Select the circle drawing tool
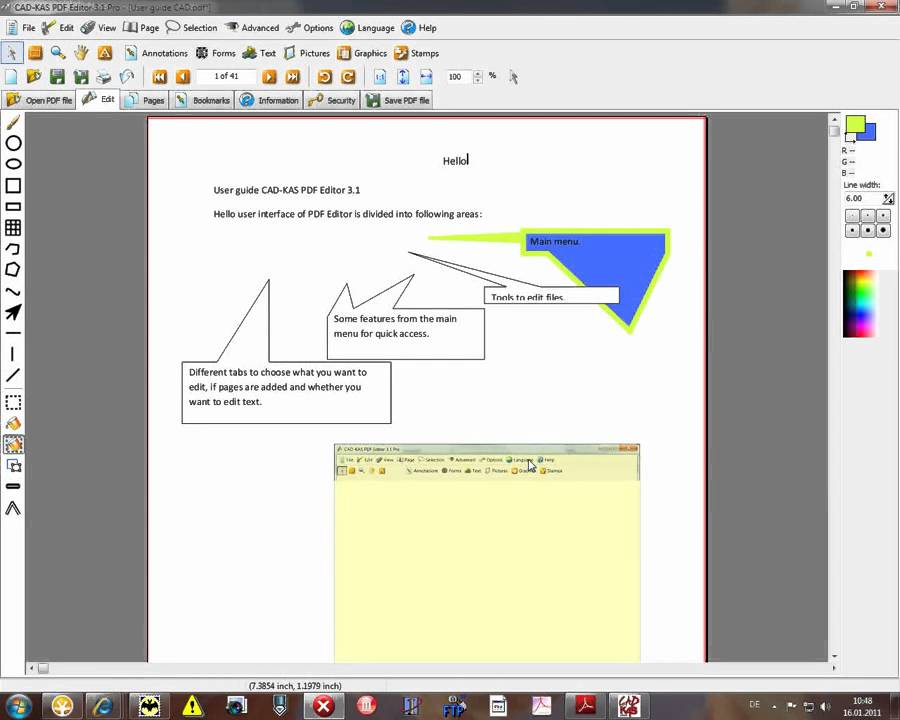 pyautogui.click(x=13, y=143)
